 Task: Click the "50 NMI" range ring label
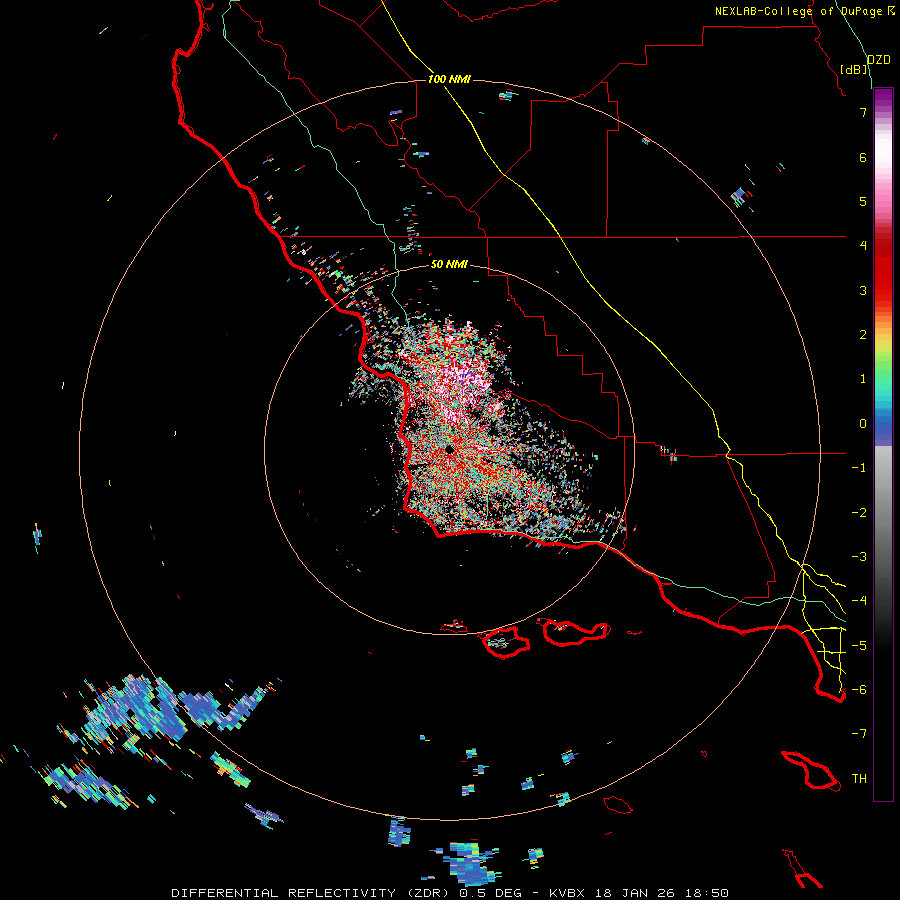(x=449, y=264)
